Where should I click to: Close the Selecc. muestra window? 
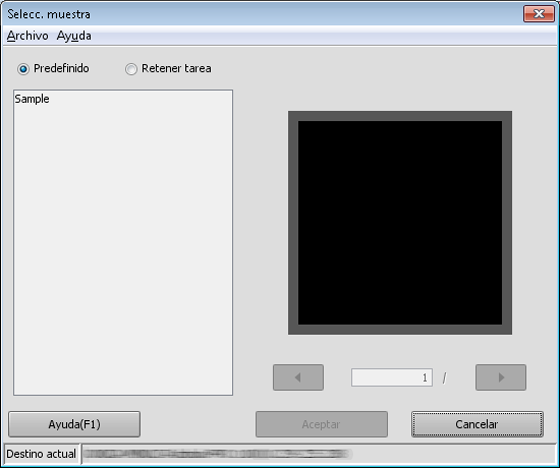pos(539,14)
